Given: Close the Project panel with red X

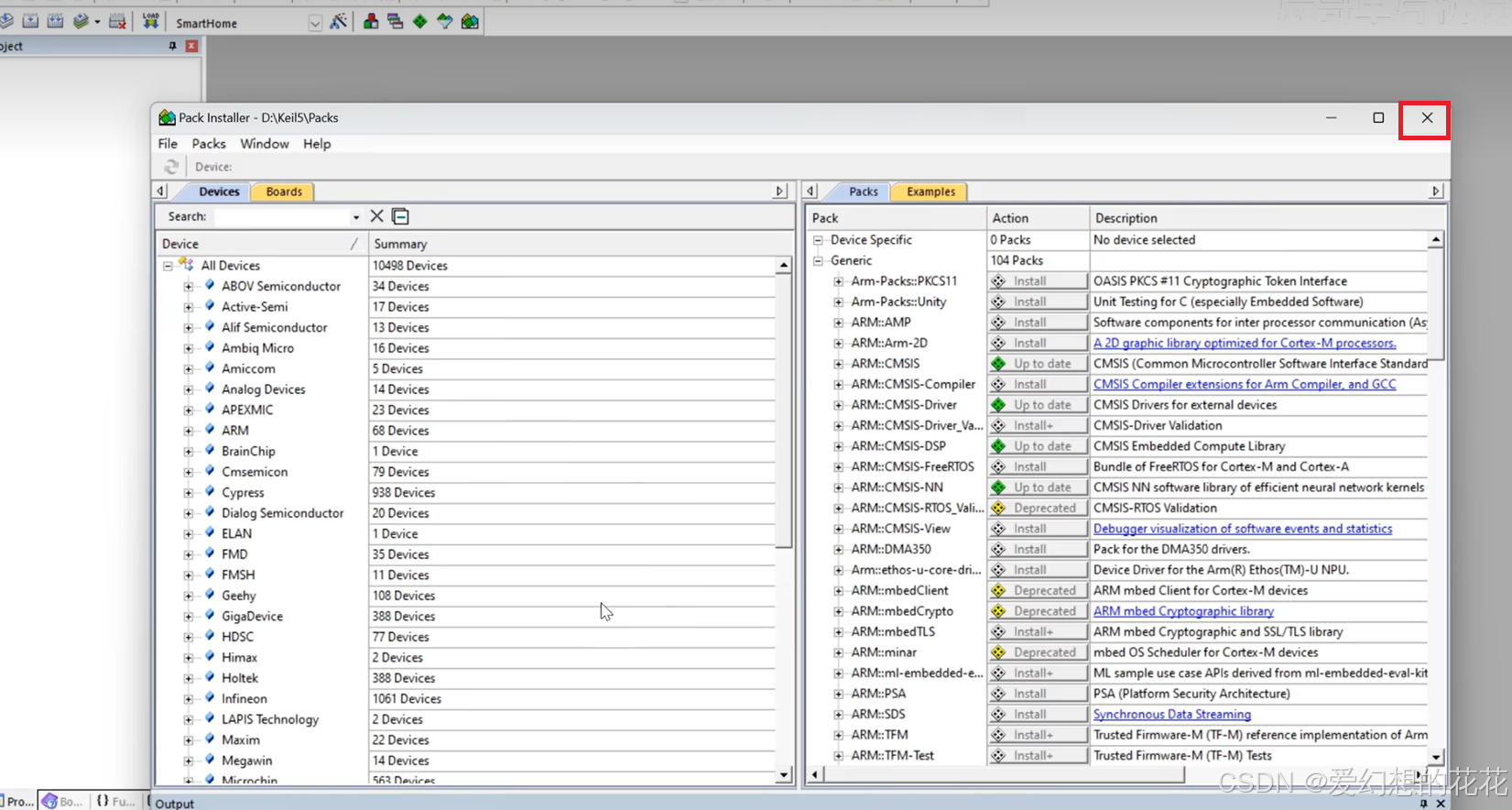Looking at the screenshot, I should coord(191,46).
